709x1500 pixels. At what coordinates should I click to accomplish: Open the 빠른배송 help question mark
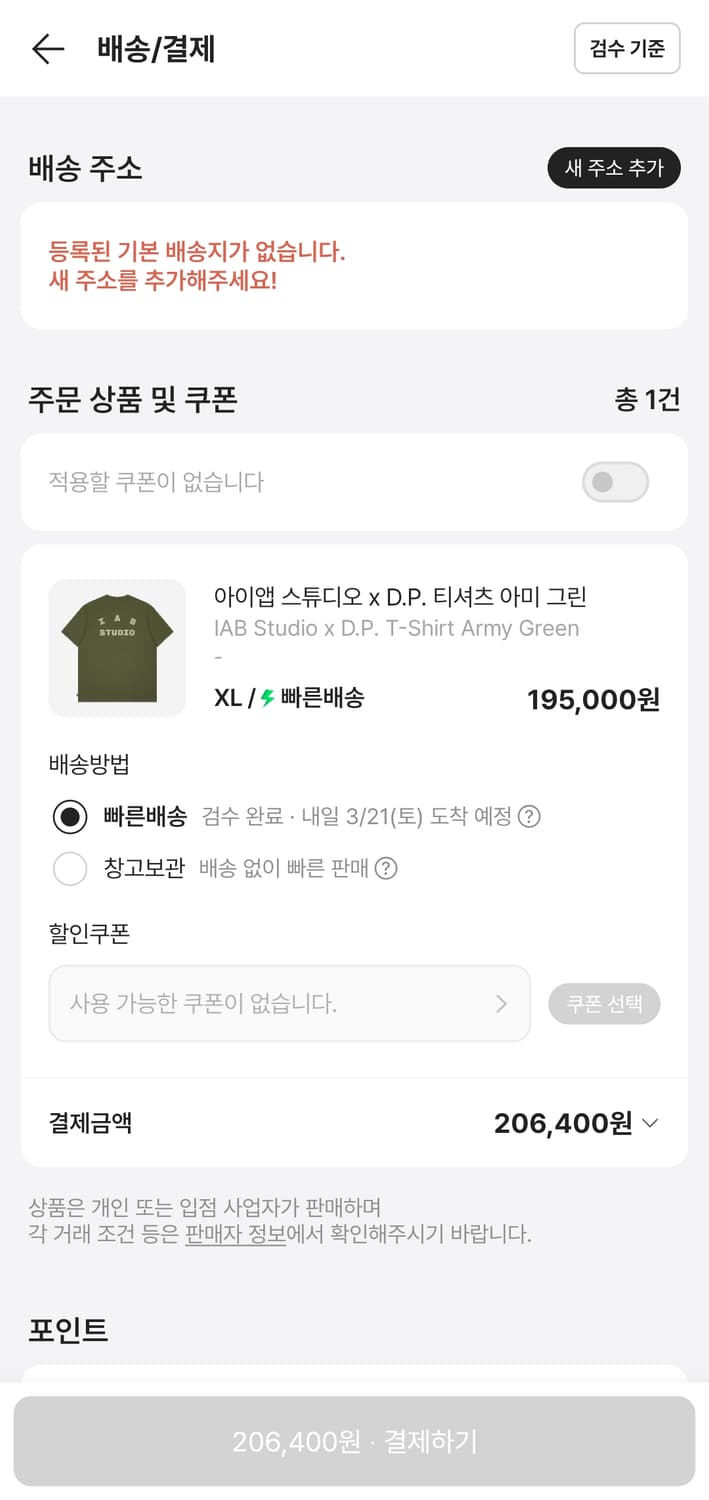(x=530, y=817)
